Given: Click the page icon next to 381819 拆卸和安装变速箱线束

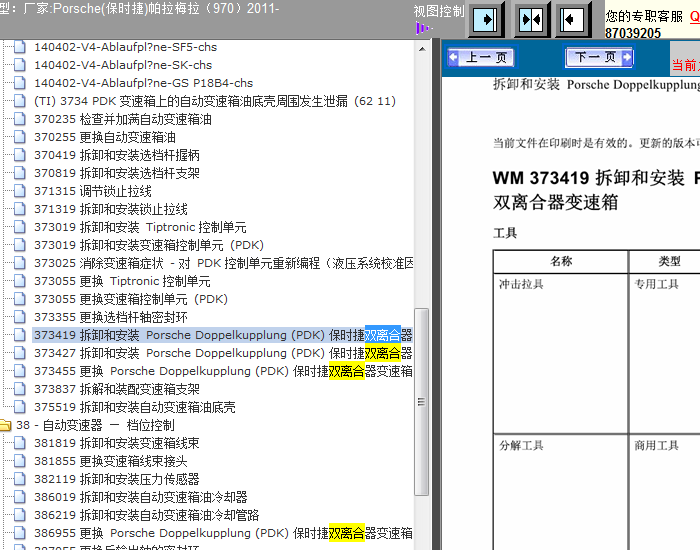Looking at the screenshot, I should click(x=21, y=443).
